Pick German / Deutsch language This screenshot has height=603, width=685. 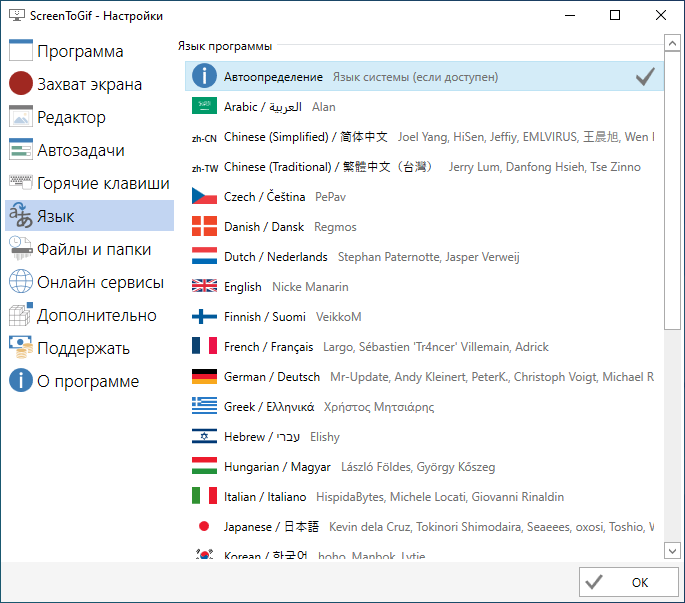coord(424,376)
